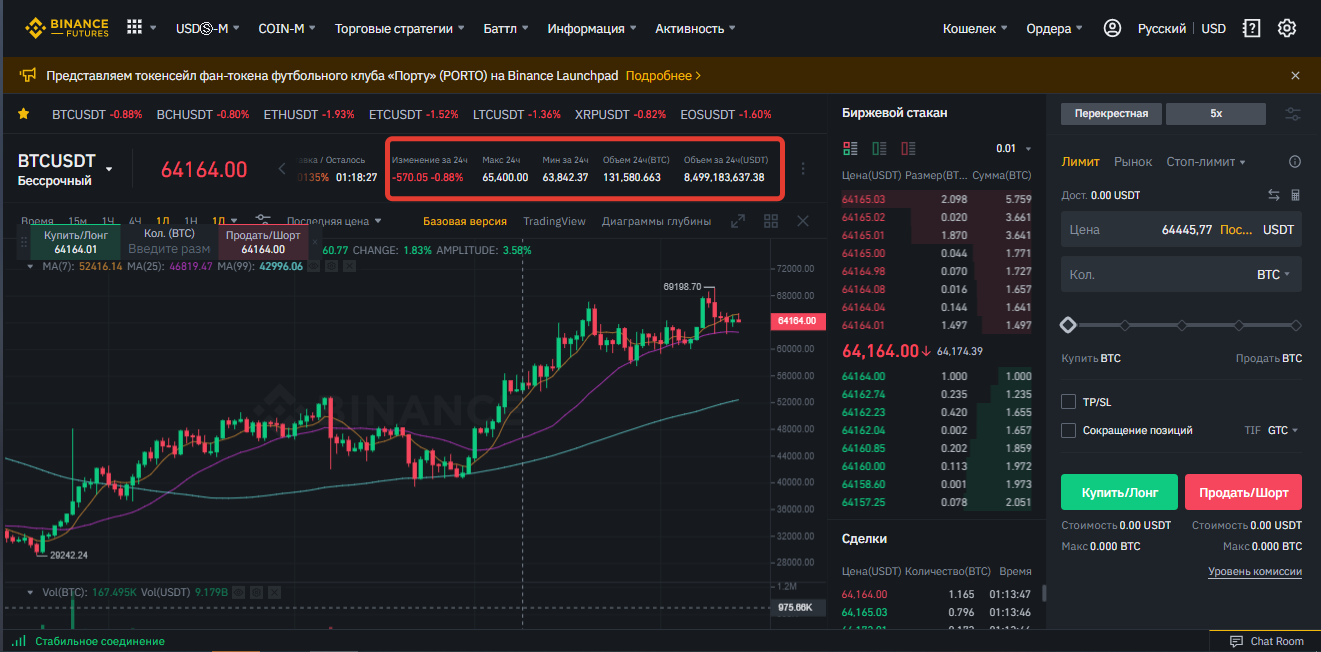Viewport: 1321px width, 652px height.
Task: Go to Binance Futures logo home
Action: click(x=67, y=28)
